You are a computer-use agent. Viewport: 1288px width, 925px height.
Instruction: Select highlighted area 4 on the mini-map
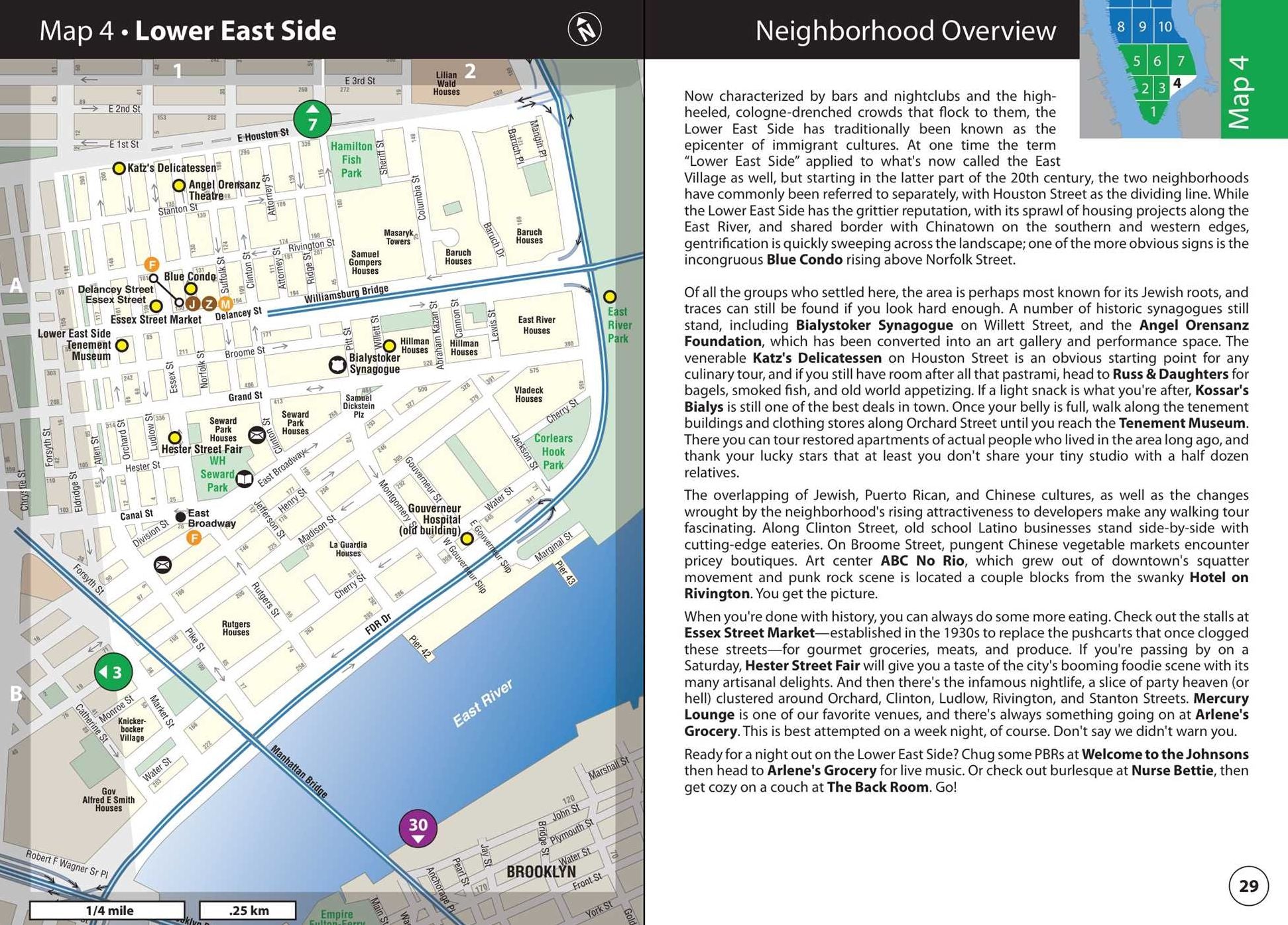click(x=1177, y=84)
